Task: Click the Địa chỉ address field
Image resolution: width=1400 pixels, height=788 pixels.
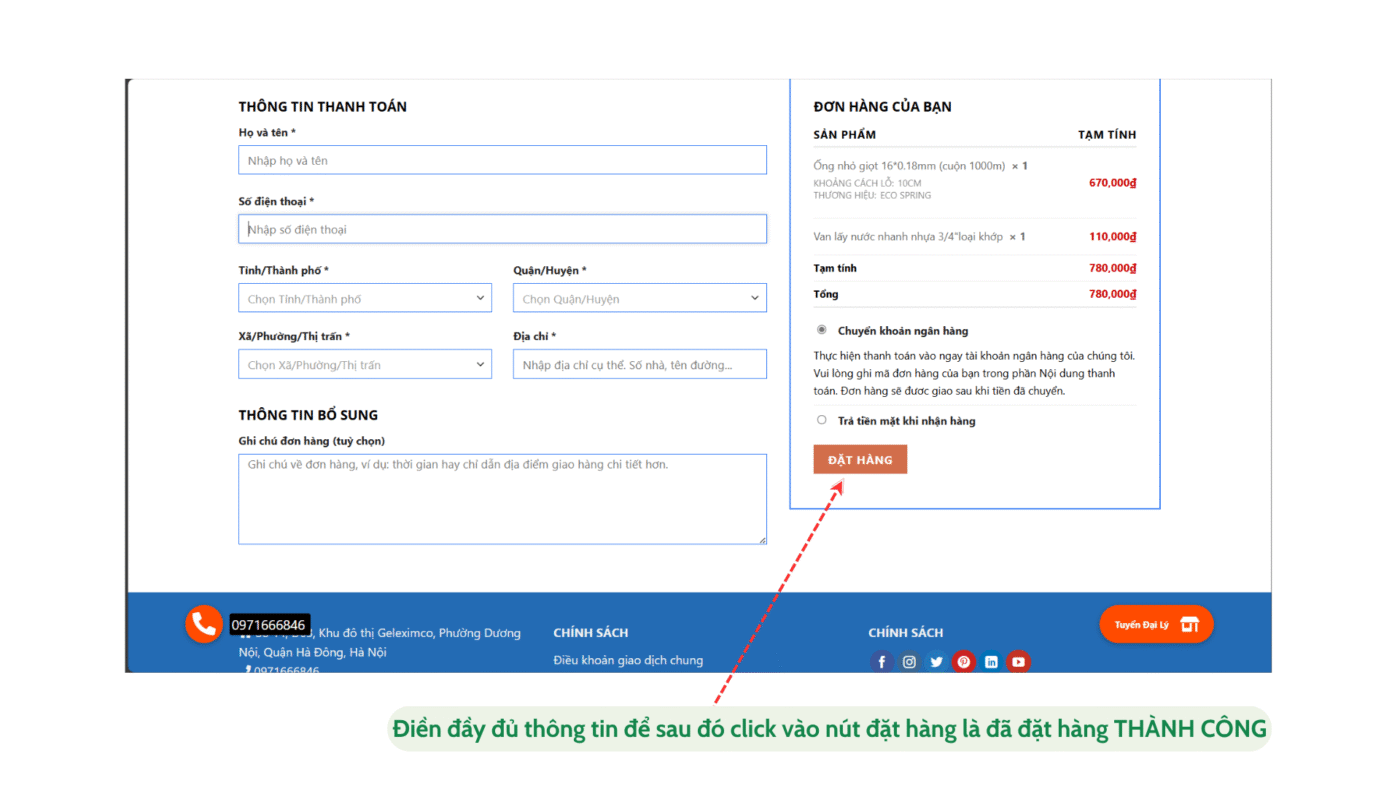Action: click(640, 364)
